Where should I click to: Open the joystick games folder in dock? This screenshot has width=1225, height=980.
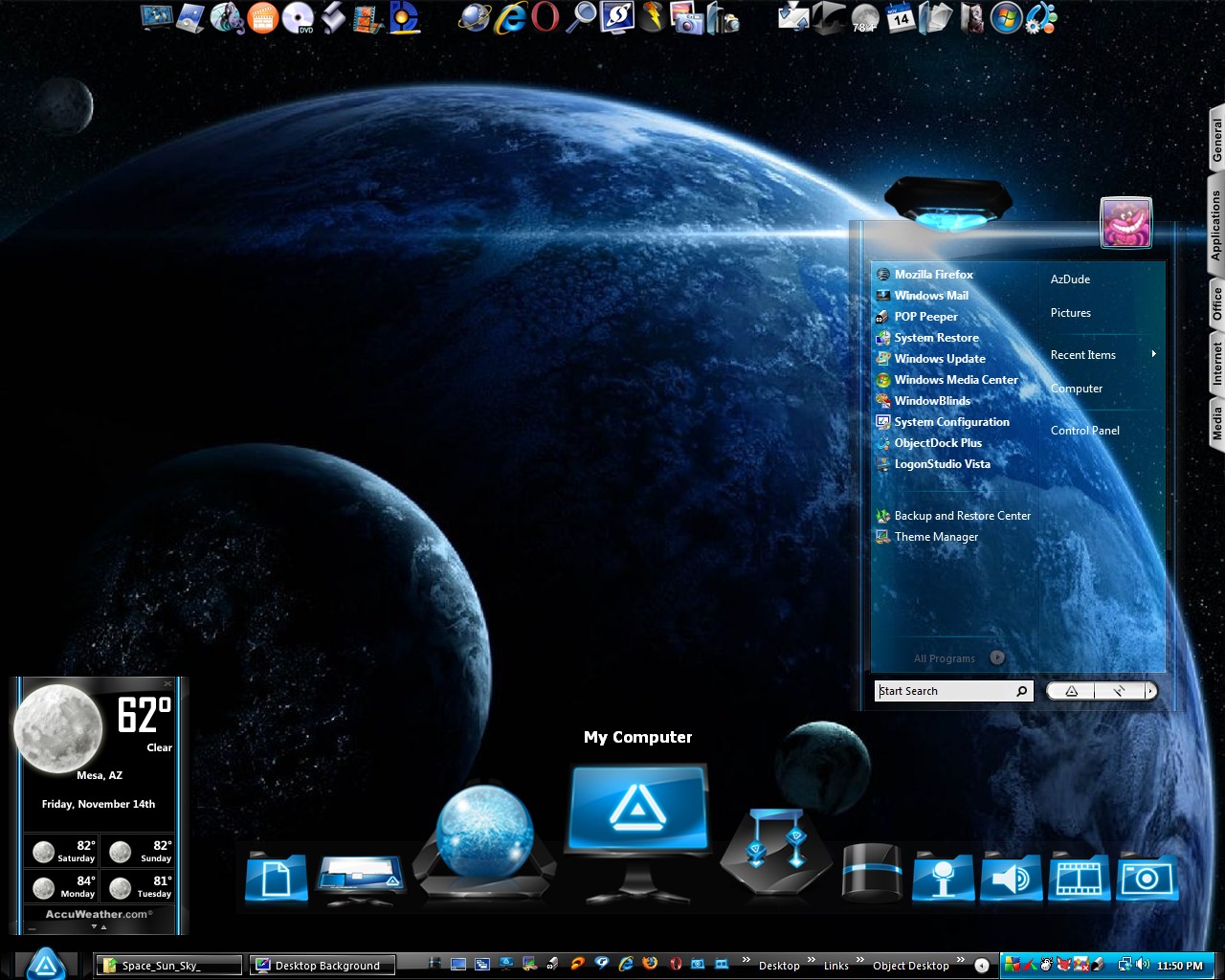[x=943, y=877]
